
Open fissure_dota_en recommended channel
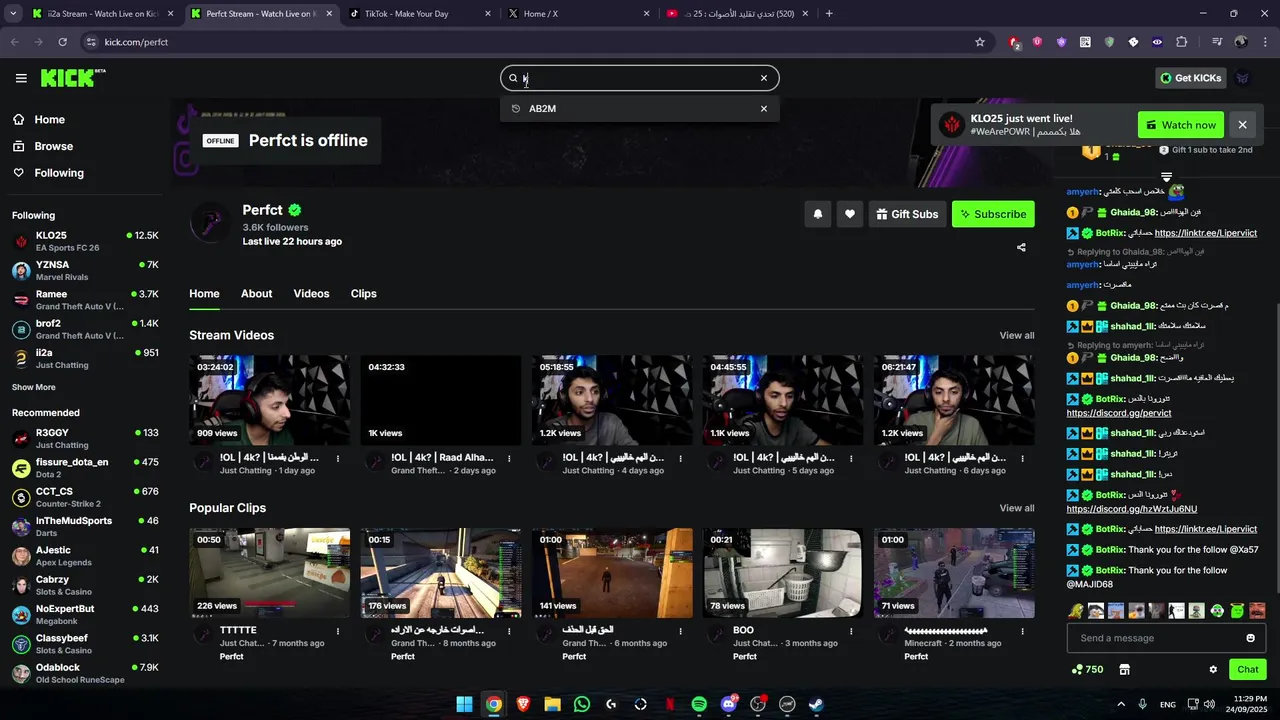pos(85,468)
